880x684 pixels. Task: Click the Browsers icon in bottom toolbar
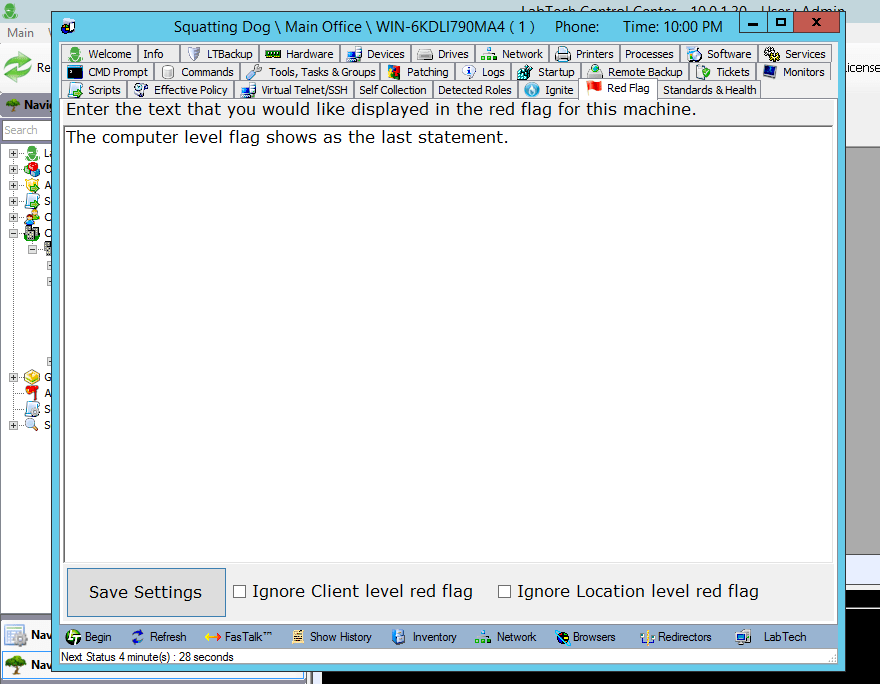coord(562,637)
